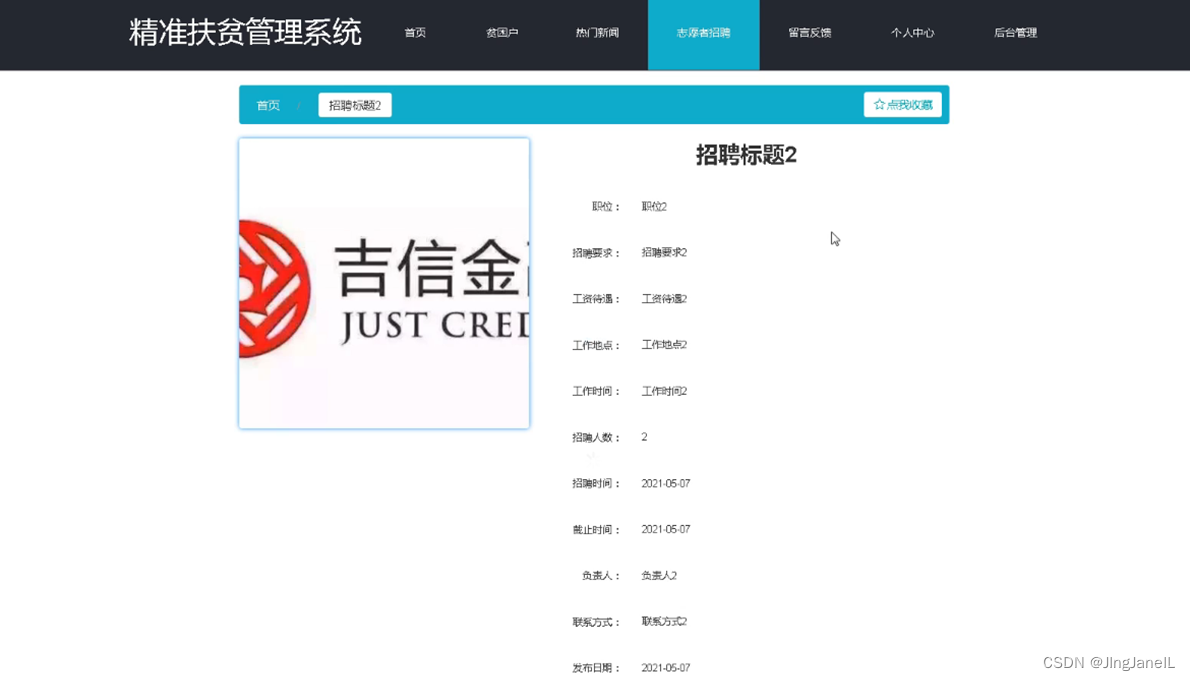Open the 贫困户 navigation tab
Screen dimensions: 1190x681
click(502, 33)
